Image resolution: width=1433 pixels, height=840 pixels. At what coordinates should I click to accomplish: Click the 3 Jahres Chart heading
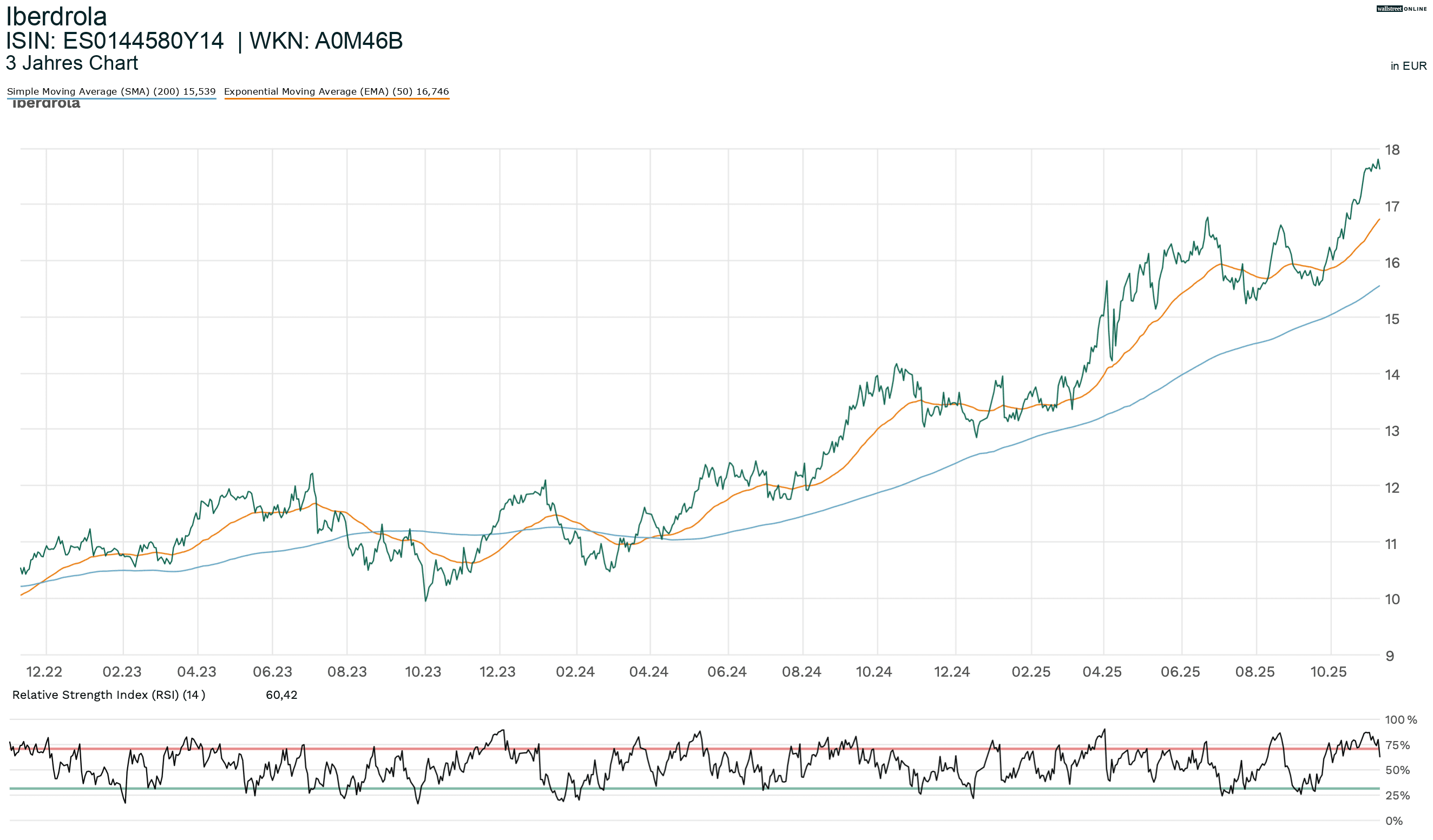[x=71, y=63]
